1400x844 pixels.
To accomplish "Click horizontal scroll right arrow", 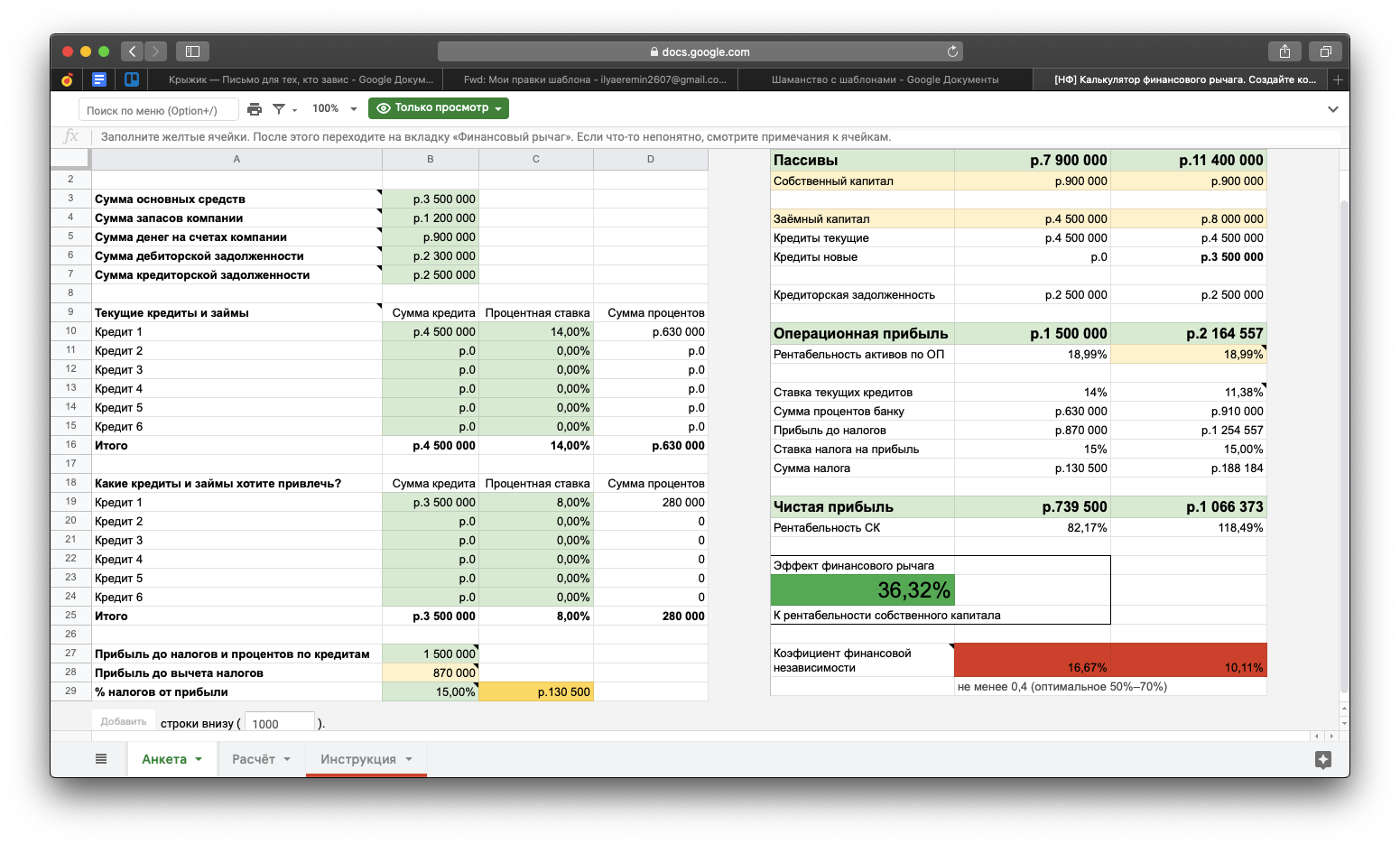I will (1331, 736).
